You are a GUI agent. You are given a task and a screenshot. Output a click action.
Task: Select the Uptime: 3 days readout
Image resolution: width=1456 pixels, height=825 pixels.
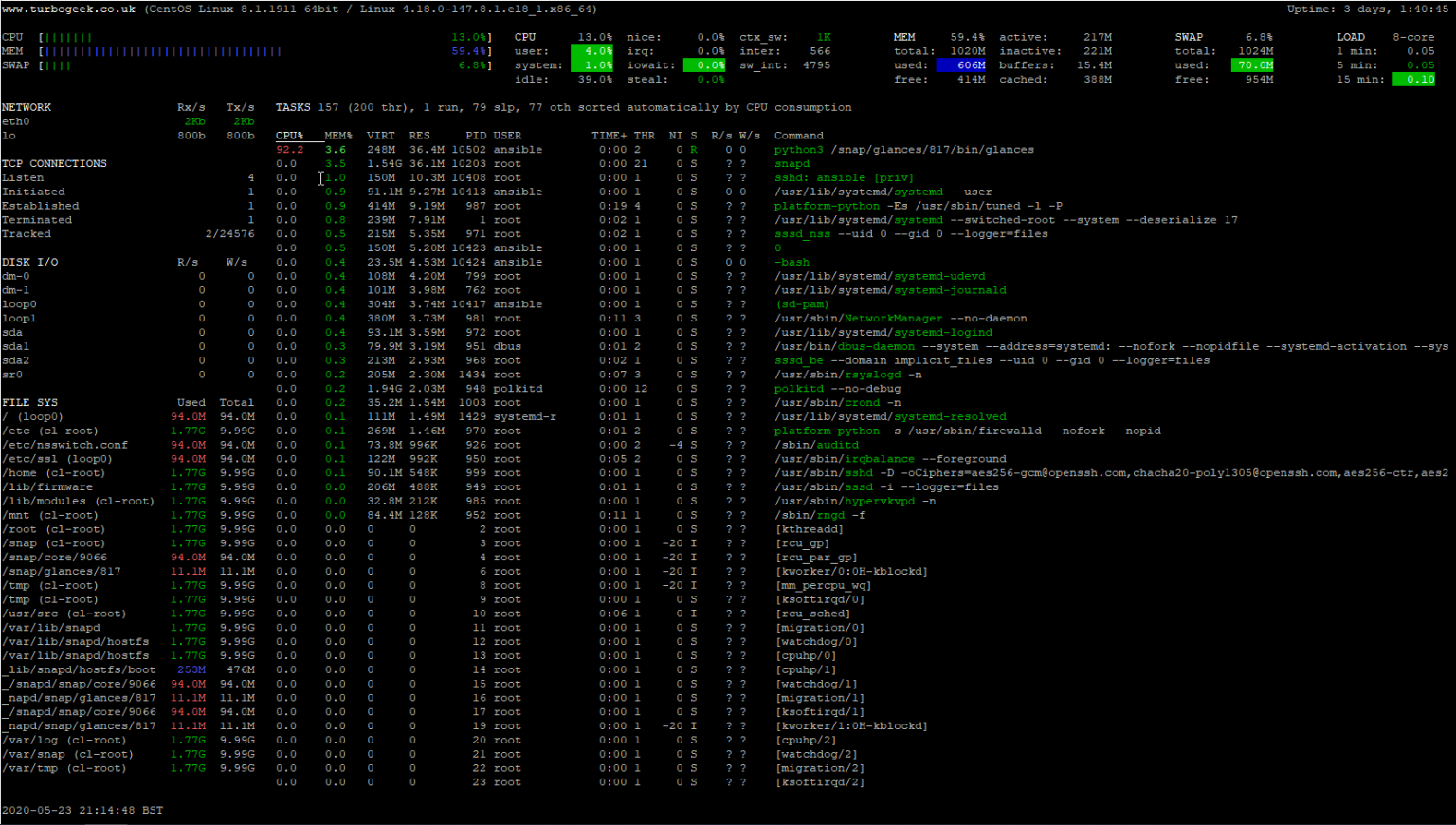tap(1367, 9)
